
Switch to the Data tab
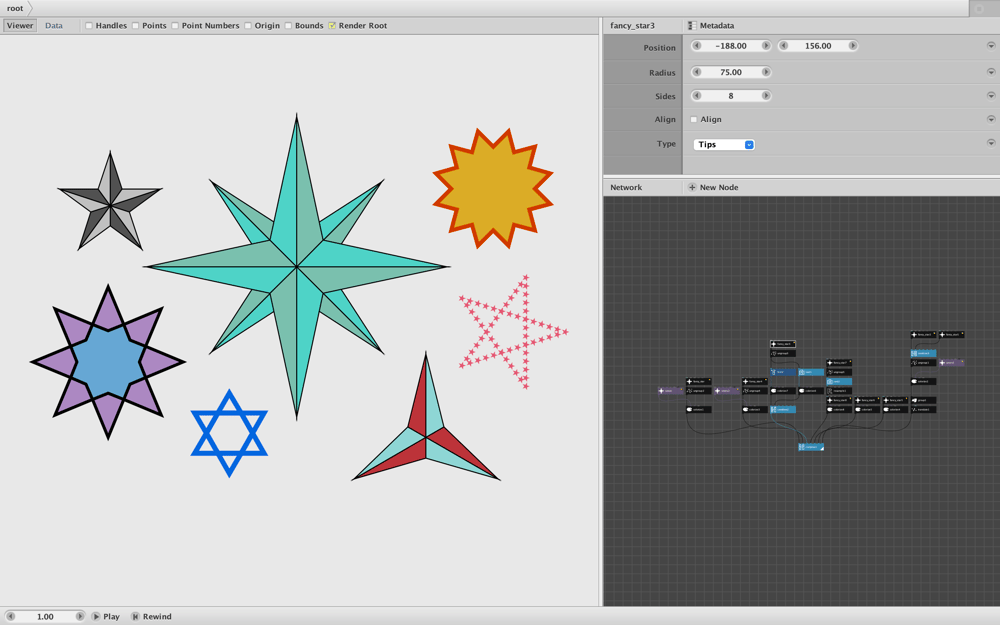(x=54, y=26)
